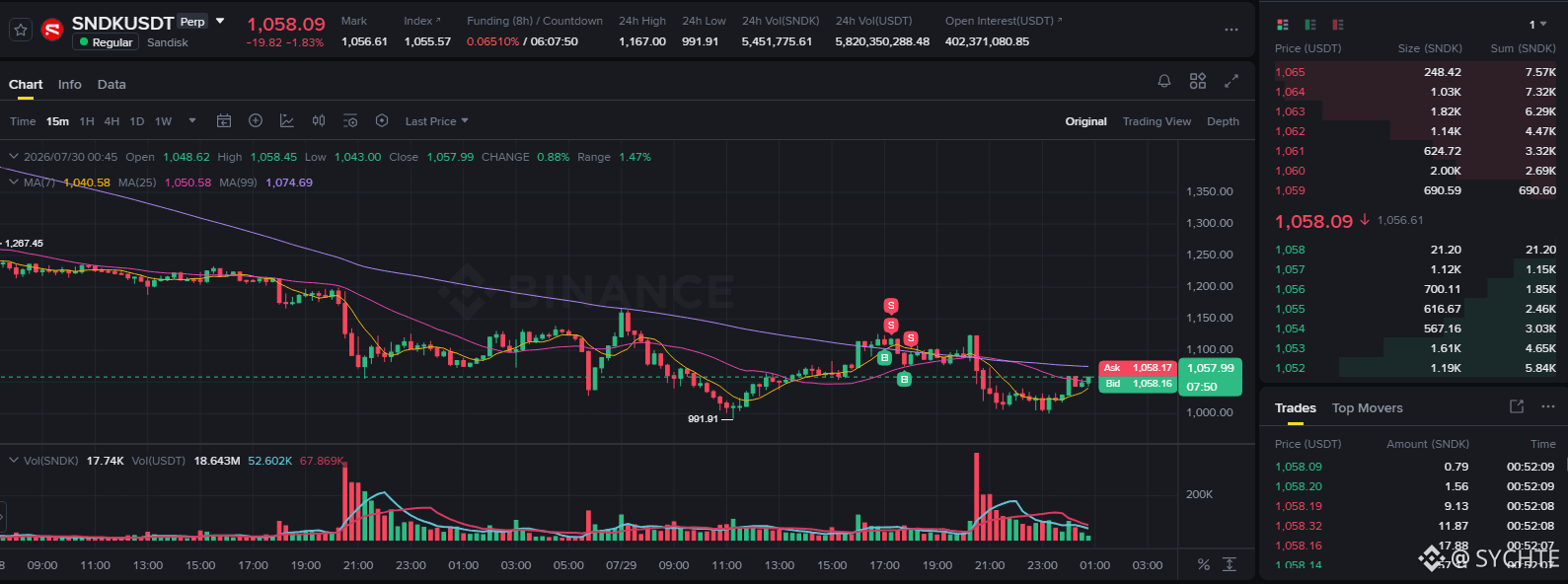Click the Funding (8h) / Countdown label

535,21
